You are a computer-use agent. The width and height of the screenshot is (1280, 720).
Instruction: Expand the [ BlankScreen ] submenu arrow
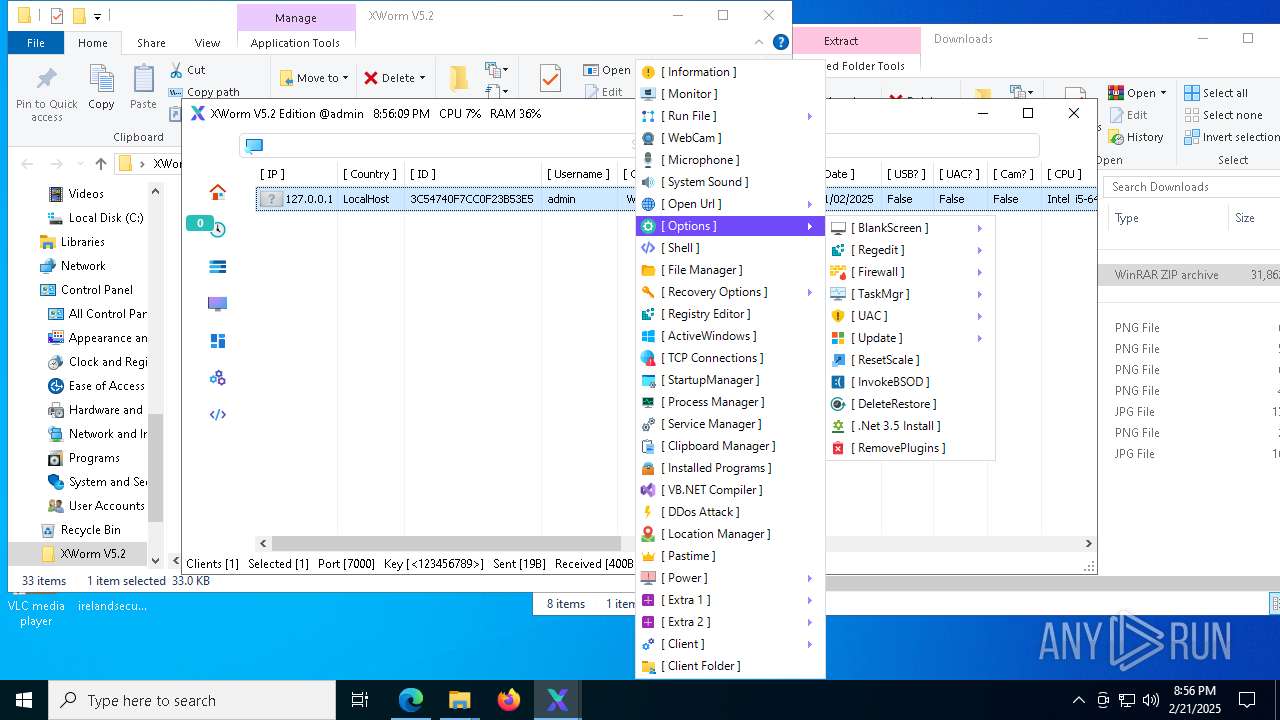[x=980, y=228]
